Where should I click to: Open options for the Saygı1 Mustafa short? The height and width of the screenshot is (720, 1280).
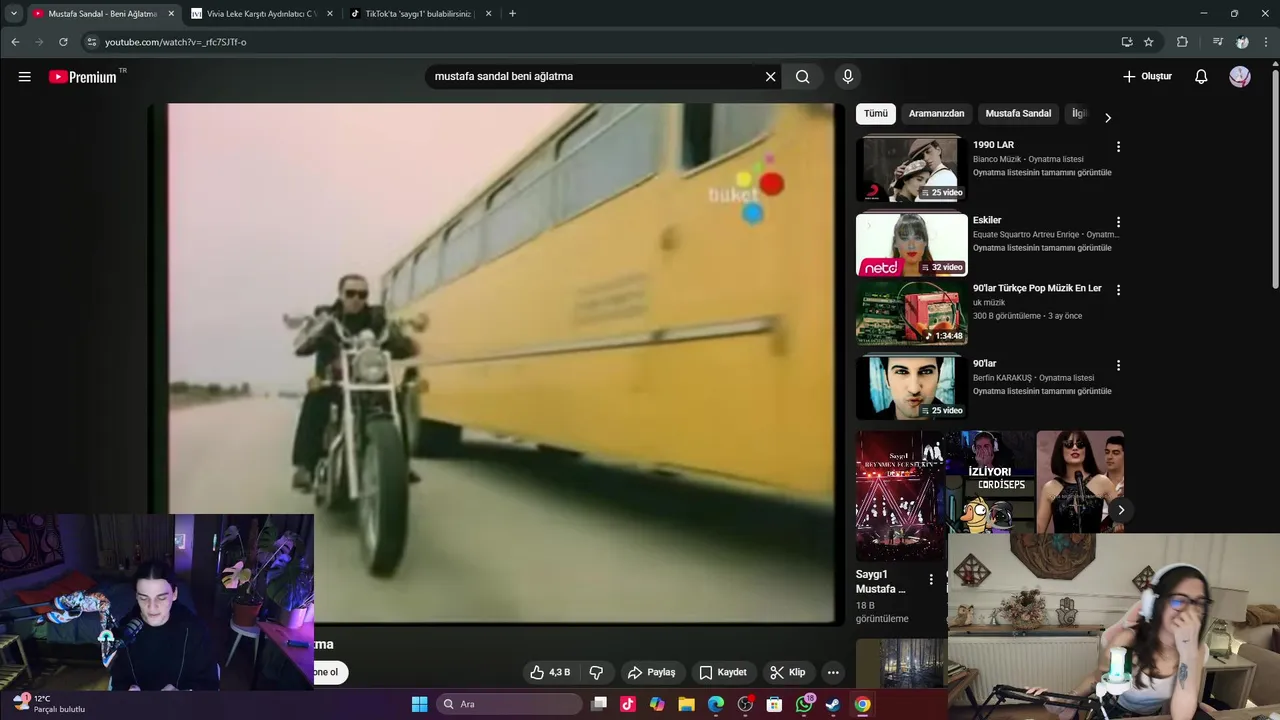pos(931,580)
